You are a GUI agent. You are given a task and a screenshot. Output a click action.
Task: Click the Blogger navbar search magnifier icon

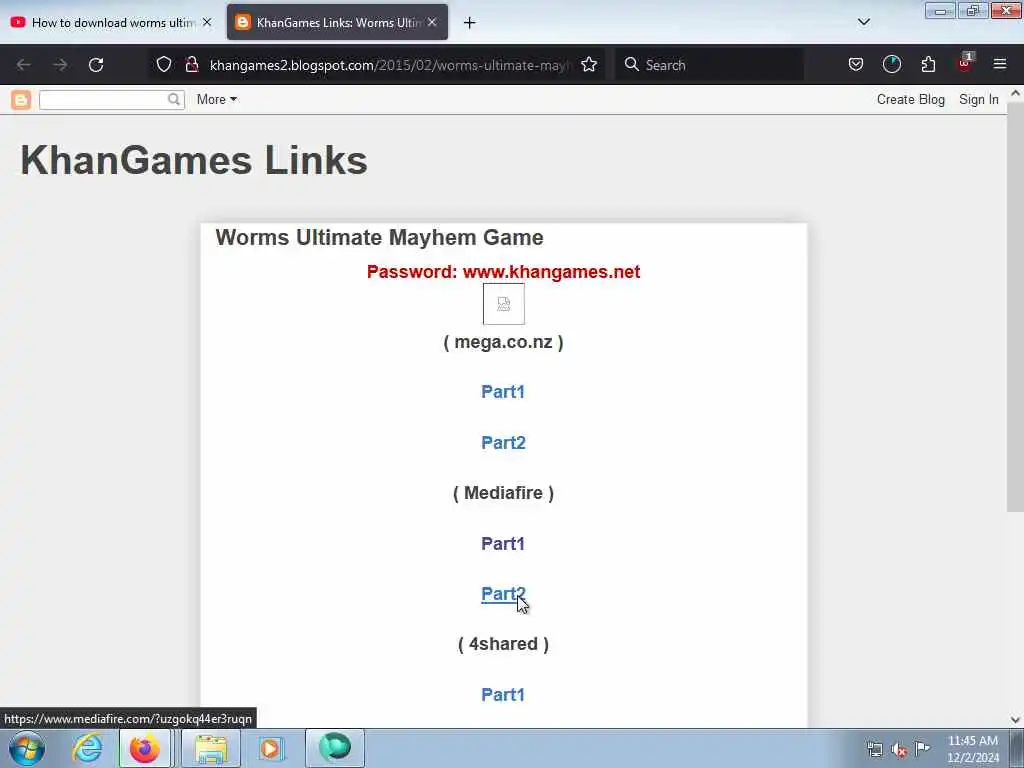tap(174, 99)
